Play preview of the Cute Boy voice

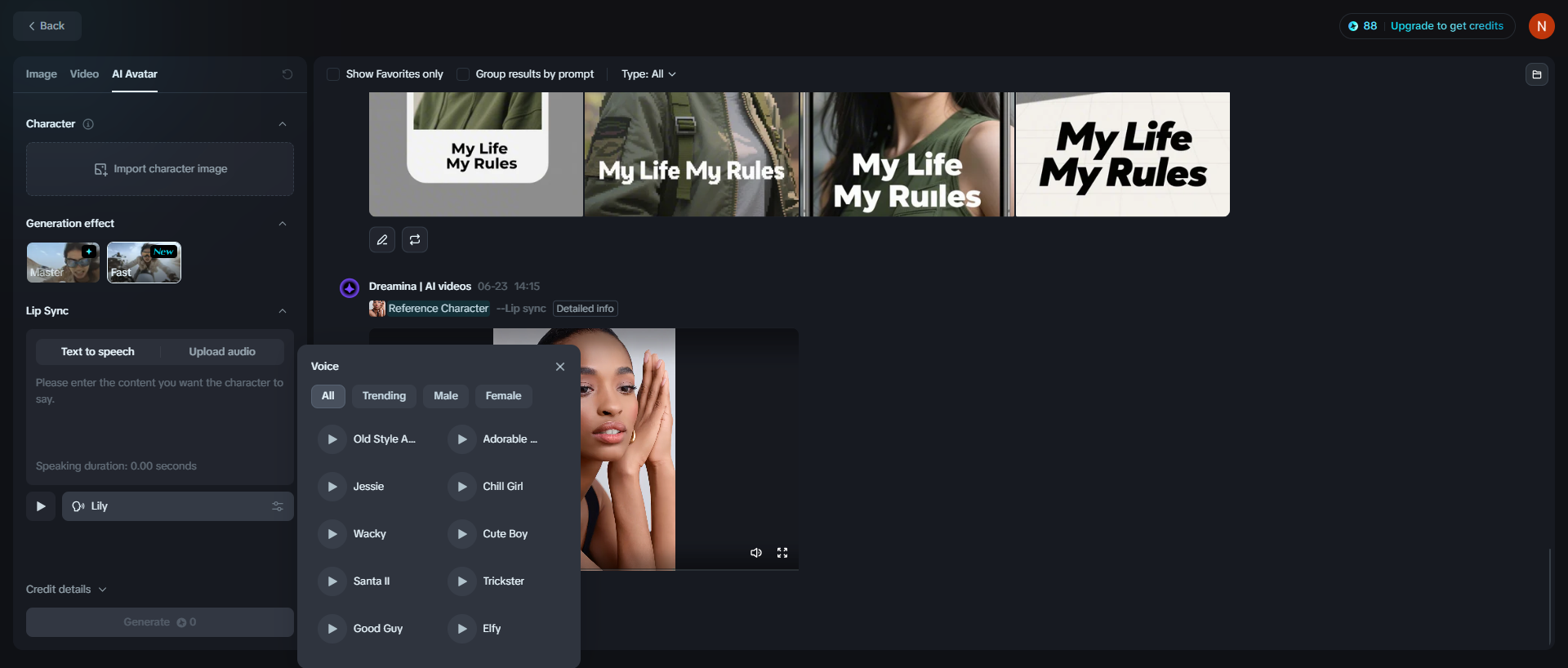(462, 534)
